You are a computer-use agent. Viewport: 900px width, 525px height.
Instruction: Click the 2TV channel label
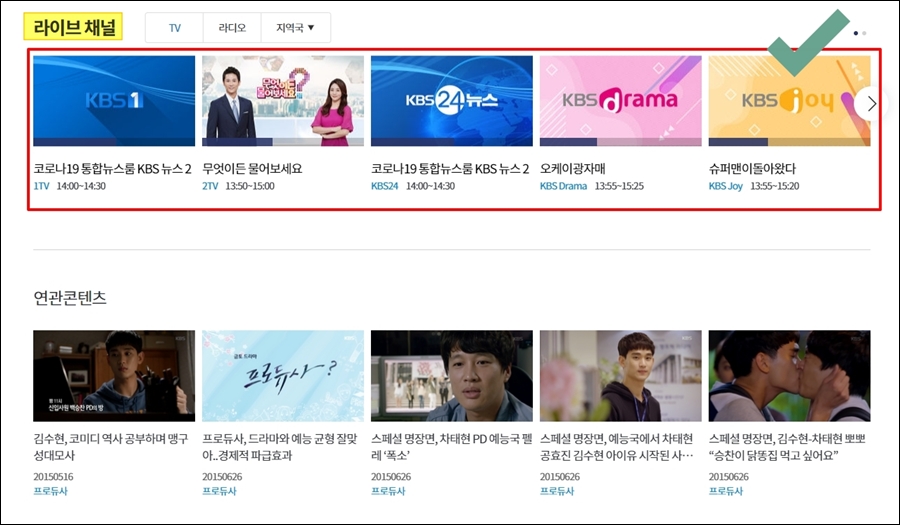210,186
